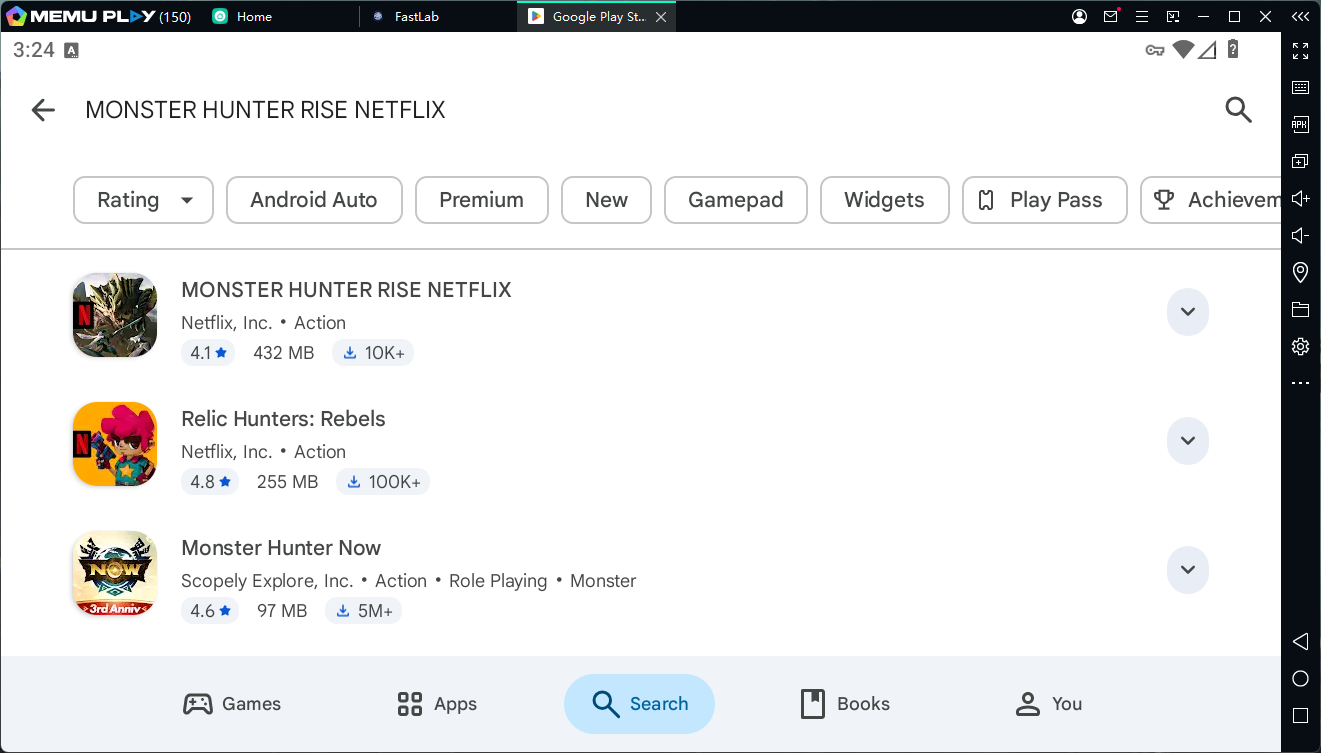
Task: Expand the Relic Hunters: Rebels result
Action: [1188, 441]
